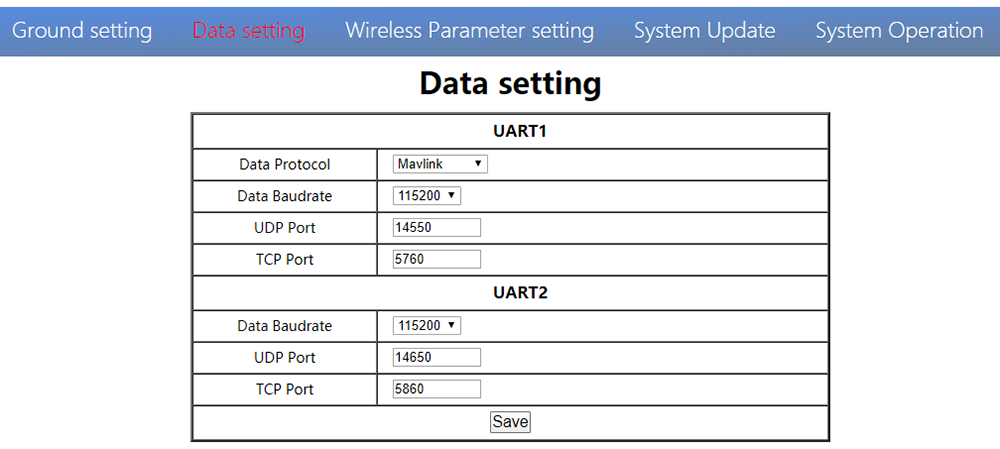1000x449 pixels.
Task: Click UART1 TCP Port field showing 5760
Action: 437,260
